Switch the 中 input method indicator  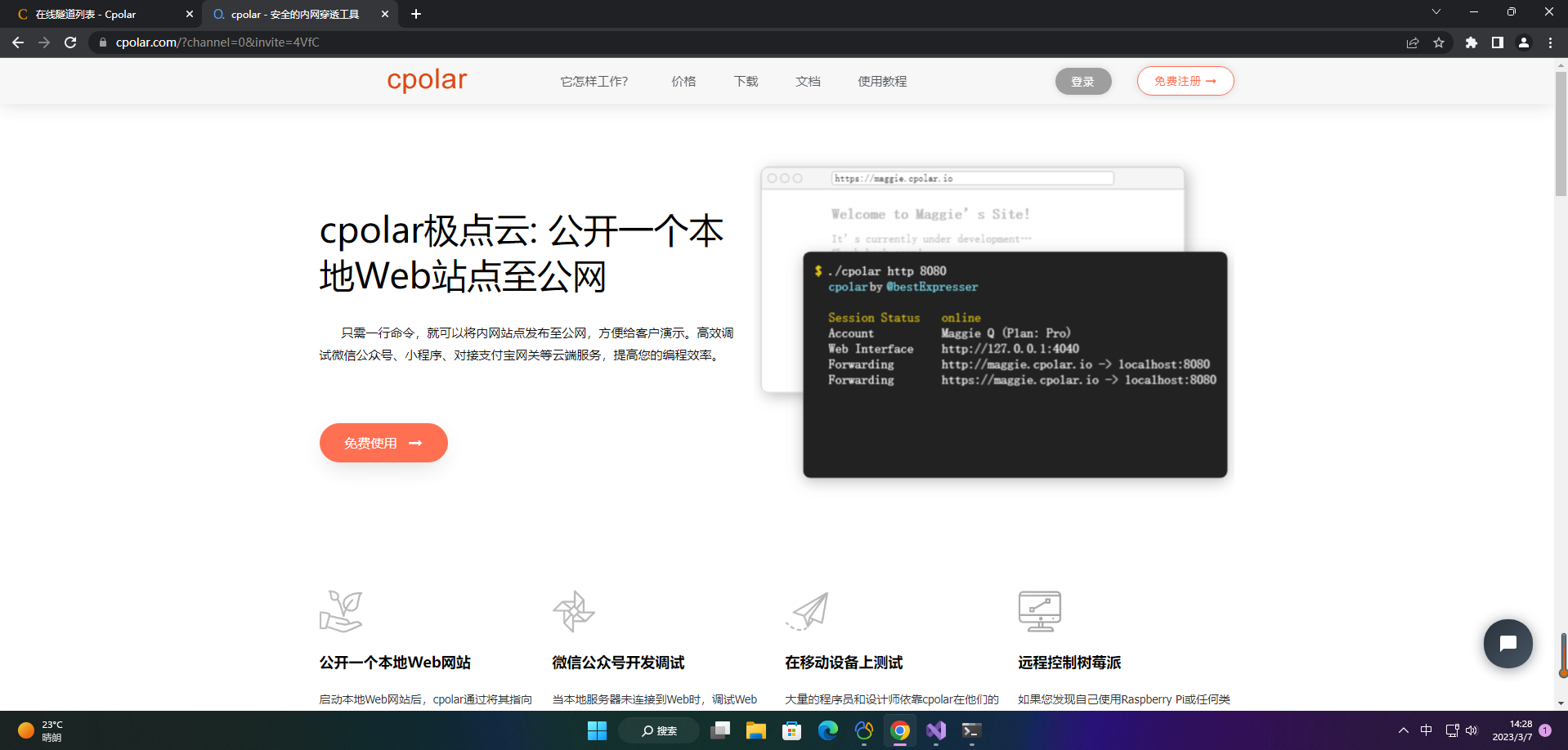coord(1427,730)
